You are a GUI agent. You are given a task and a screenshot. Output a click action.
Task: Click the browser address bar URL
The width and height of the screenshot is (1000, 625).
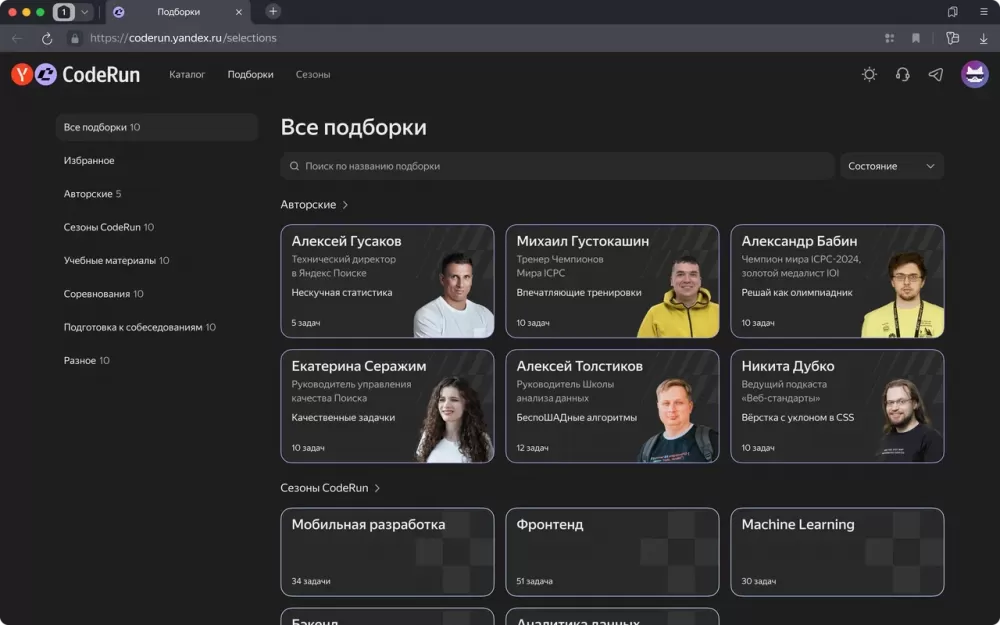coord(184,38)
